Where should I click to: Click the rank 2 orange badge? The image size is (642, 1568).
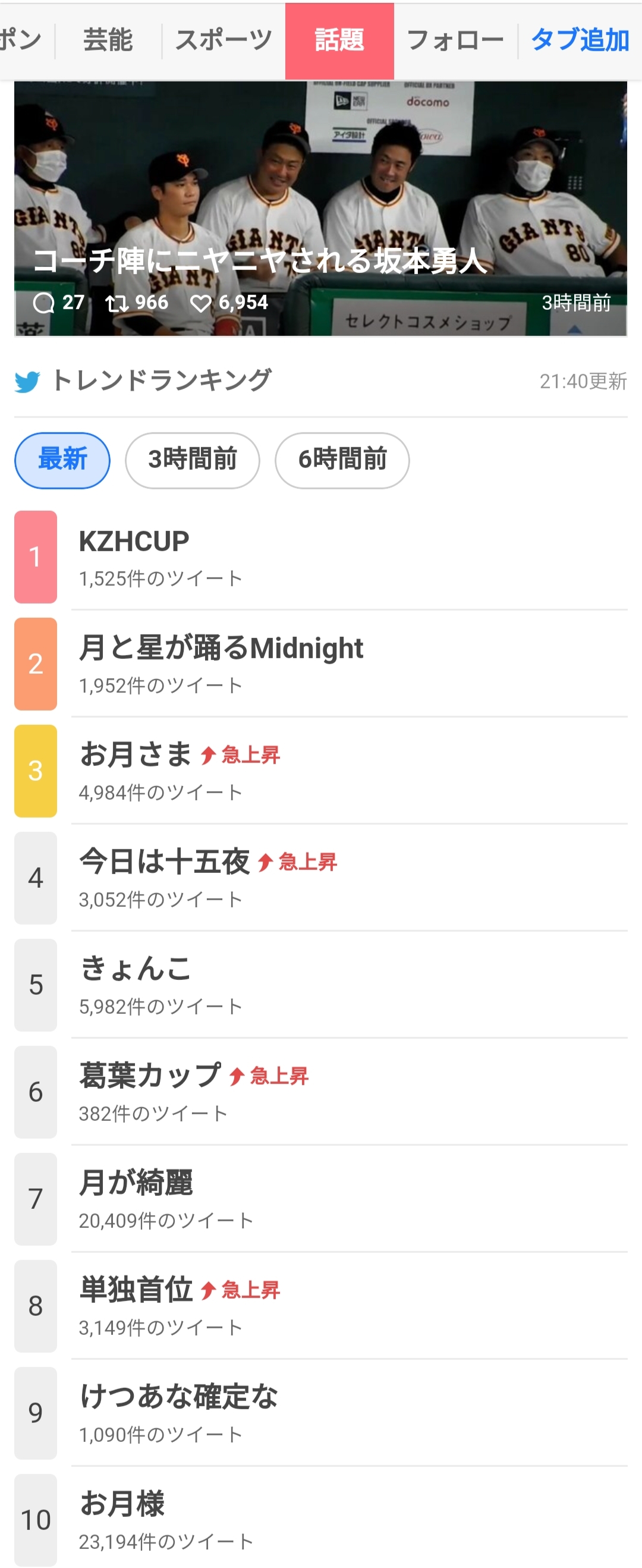click(x=35, y=664)
